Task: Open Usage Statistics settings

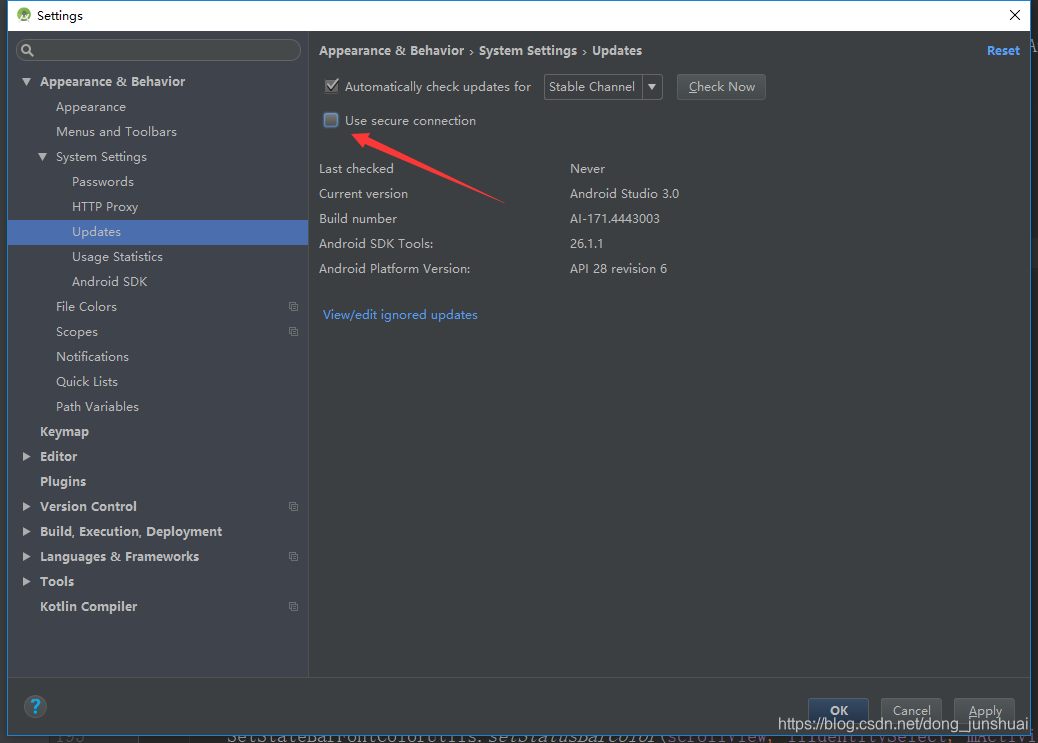Action: coord(117,257)
